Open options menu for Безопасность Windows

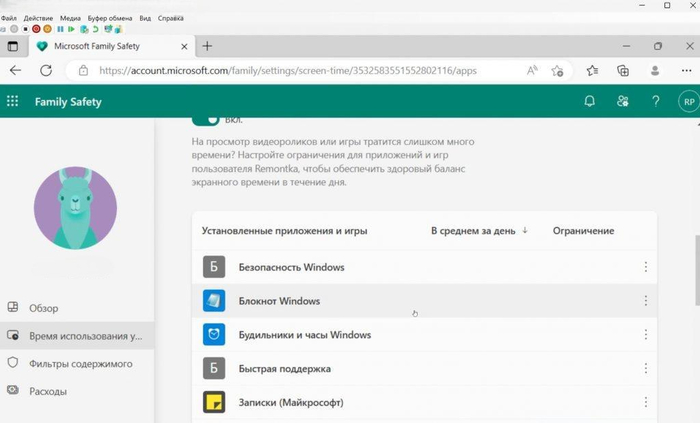(x=645, y=267)
